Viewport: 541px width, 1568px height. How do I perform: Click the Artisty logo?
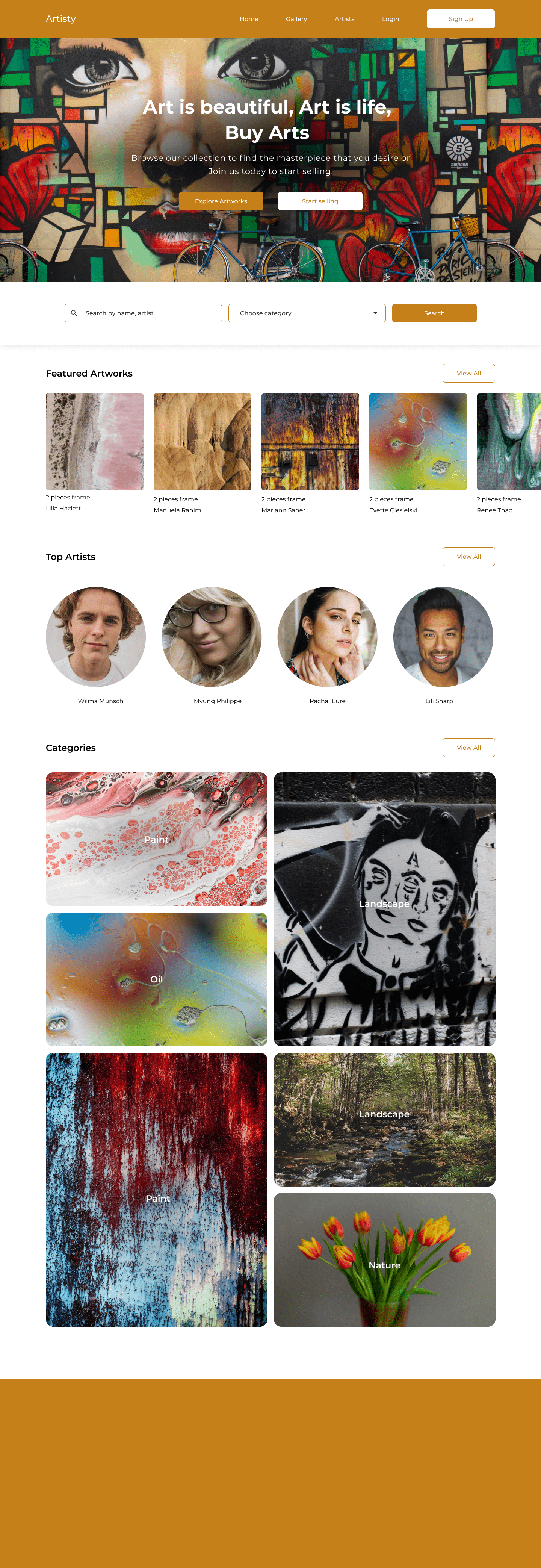click(x=61, y=19)
